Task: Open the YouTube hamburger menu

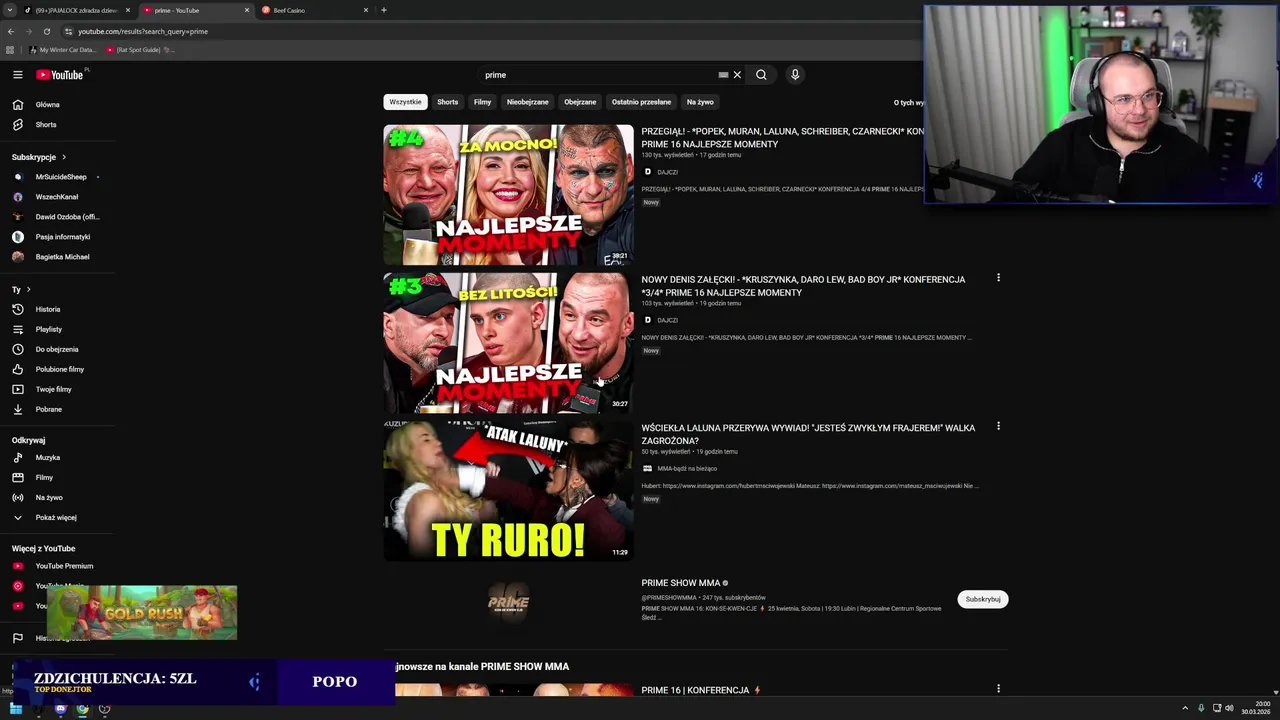Action: pyautogui.click(x=17, y=75)
